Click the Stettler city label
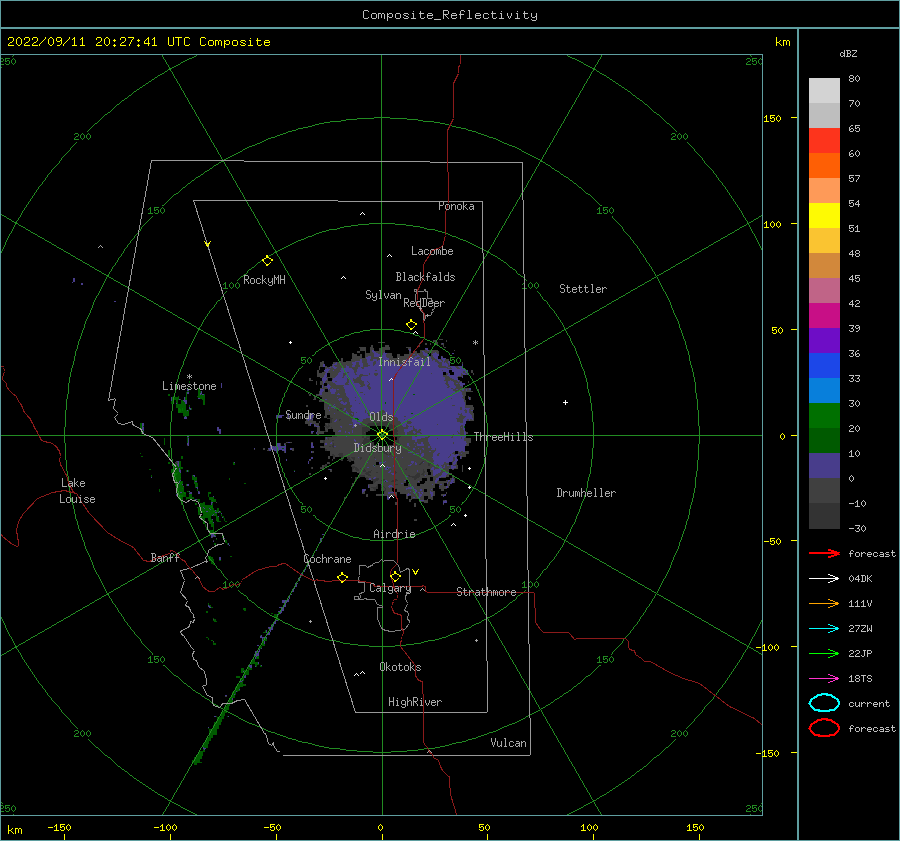The width and height of the screenshot is (900, 841). 583,289
